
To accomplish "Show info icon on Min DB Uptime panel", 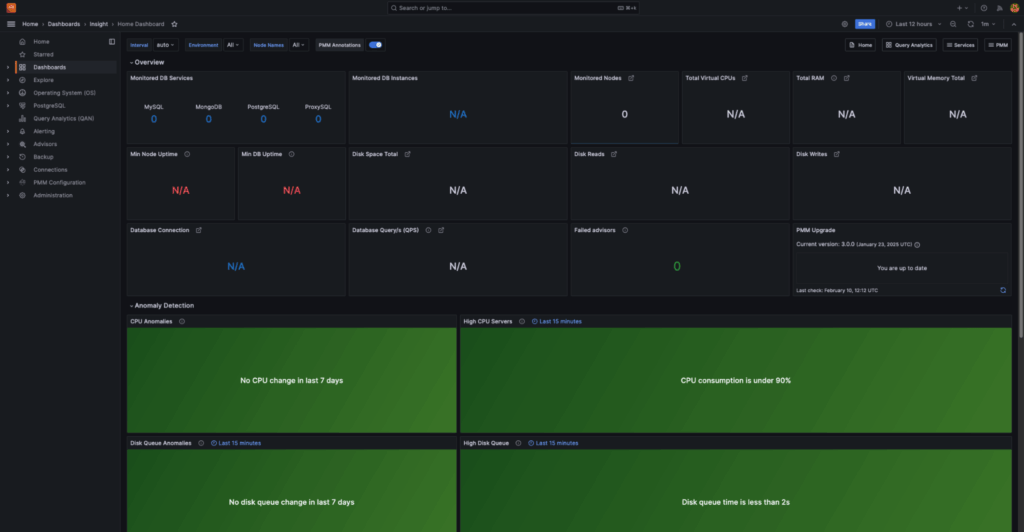I will coord(291,155).
